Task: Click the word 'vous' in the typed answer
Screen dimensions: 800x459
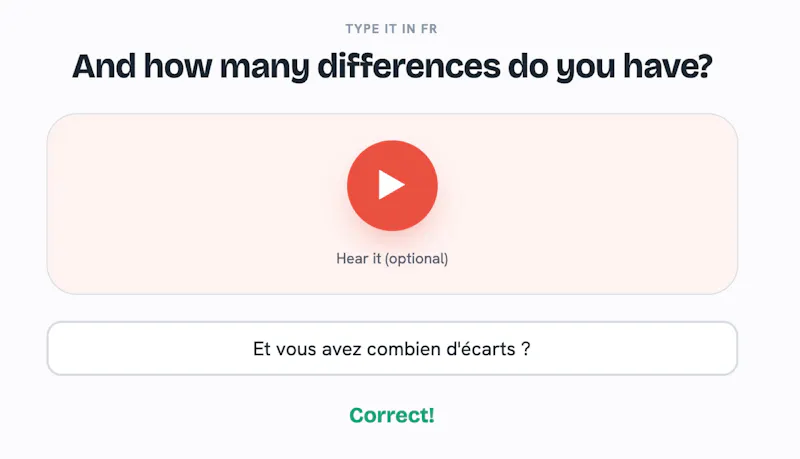Action: click(296, 349)
